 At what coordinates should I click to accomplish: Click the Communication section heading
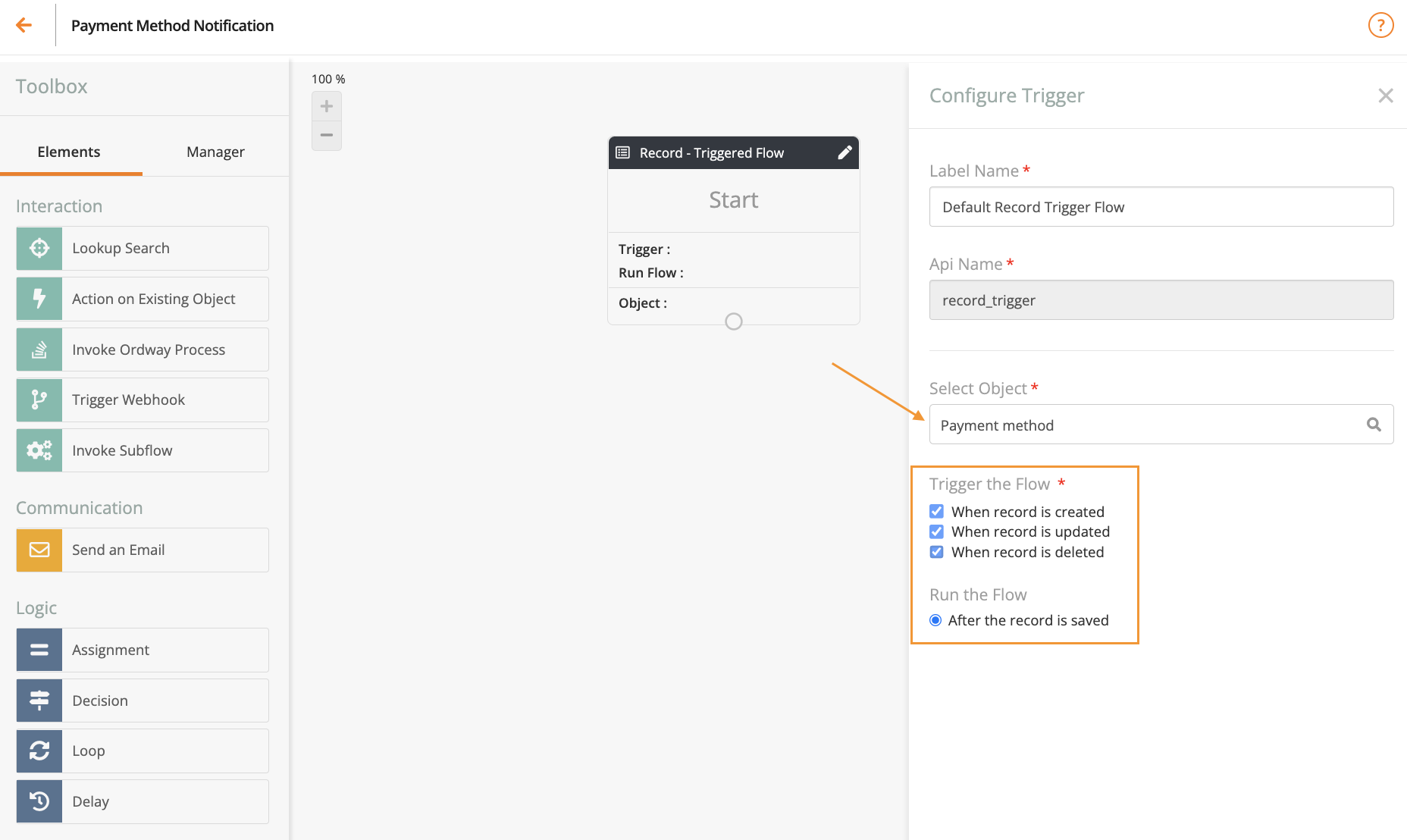tap(80, 508)
